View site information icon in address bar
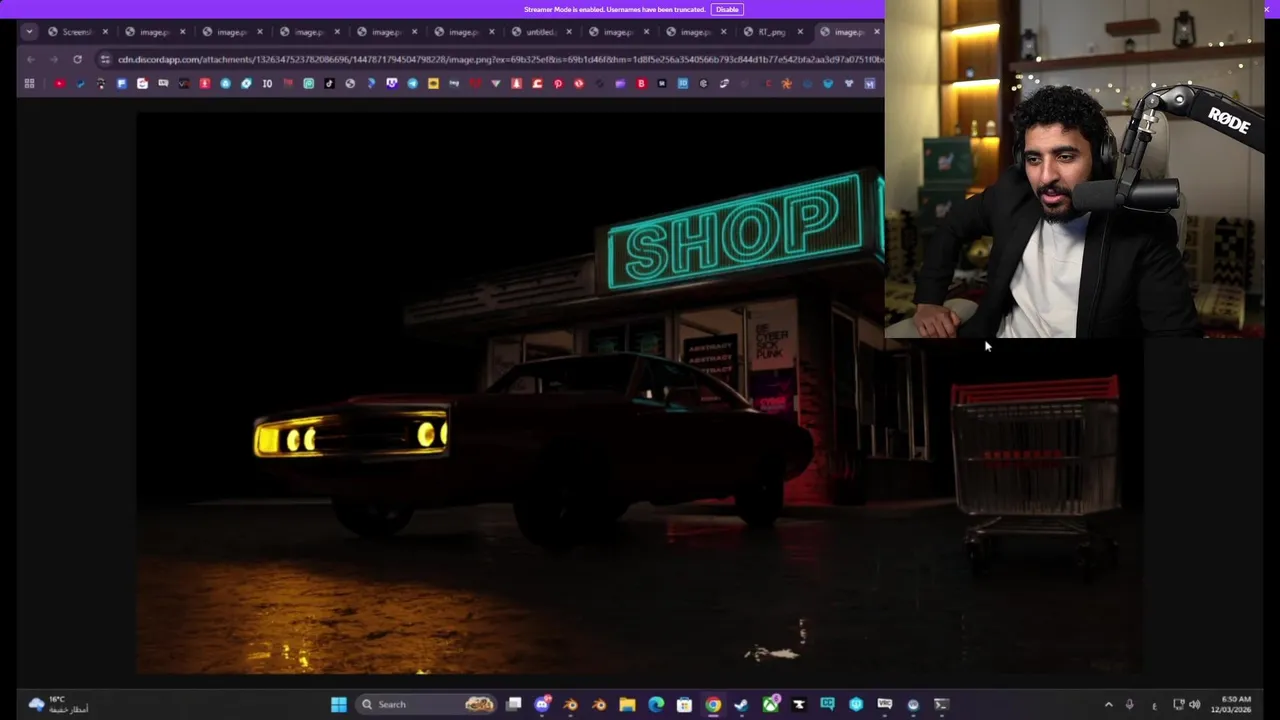The image size is (1280, 720). [105, 59]
